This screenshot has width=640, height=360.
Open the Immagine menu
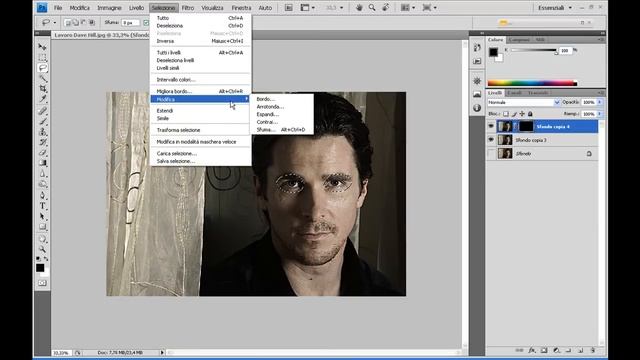(109, 8)
